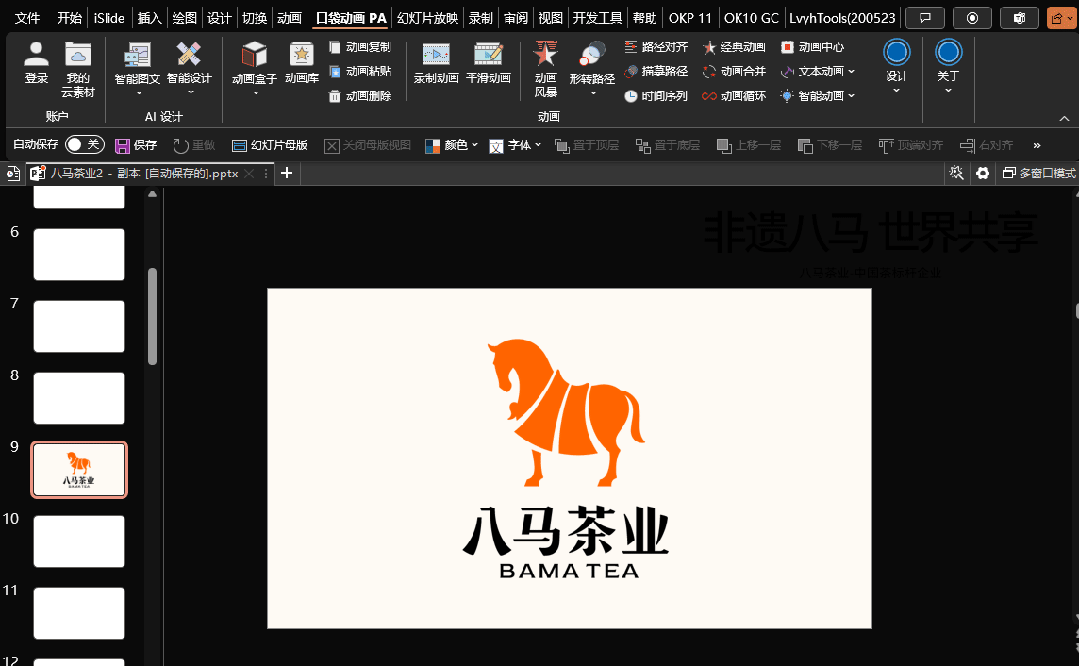The width and height of the screenshot is (1079, 666).
Task: Select slide 6 thumbnail
Action: pyautogui.click(x=79, y=255)
